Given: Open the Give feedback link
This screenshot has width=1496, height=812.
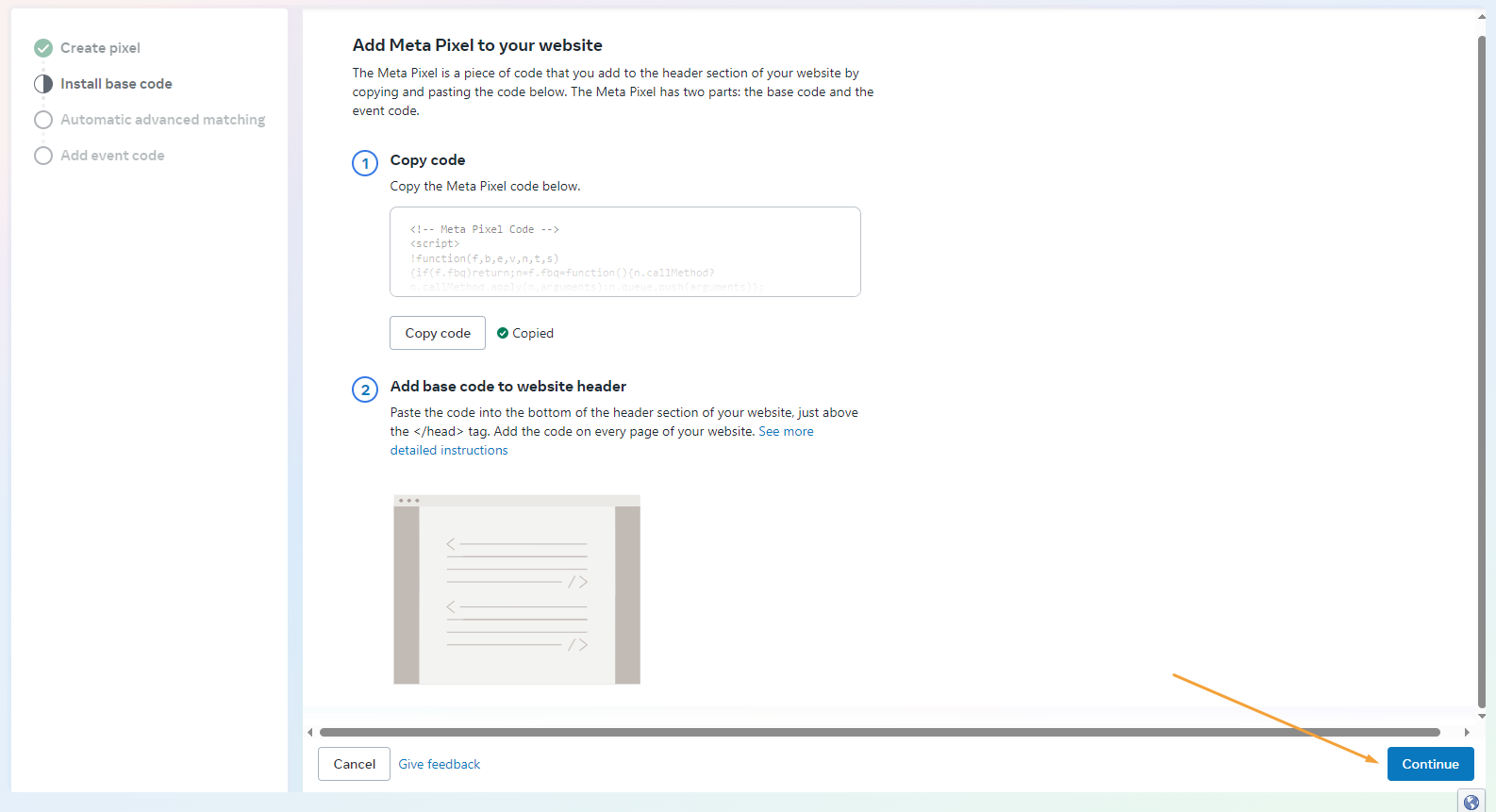Looking at the screenshot, I should [440, 764].
